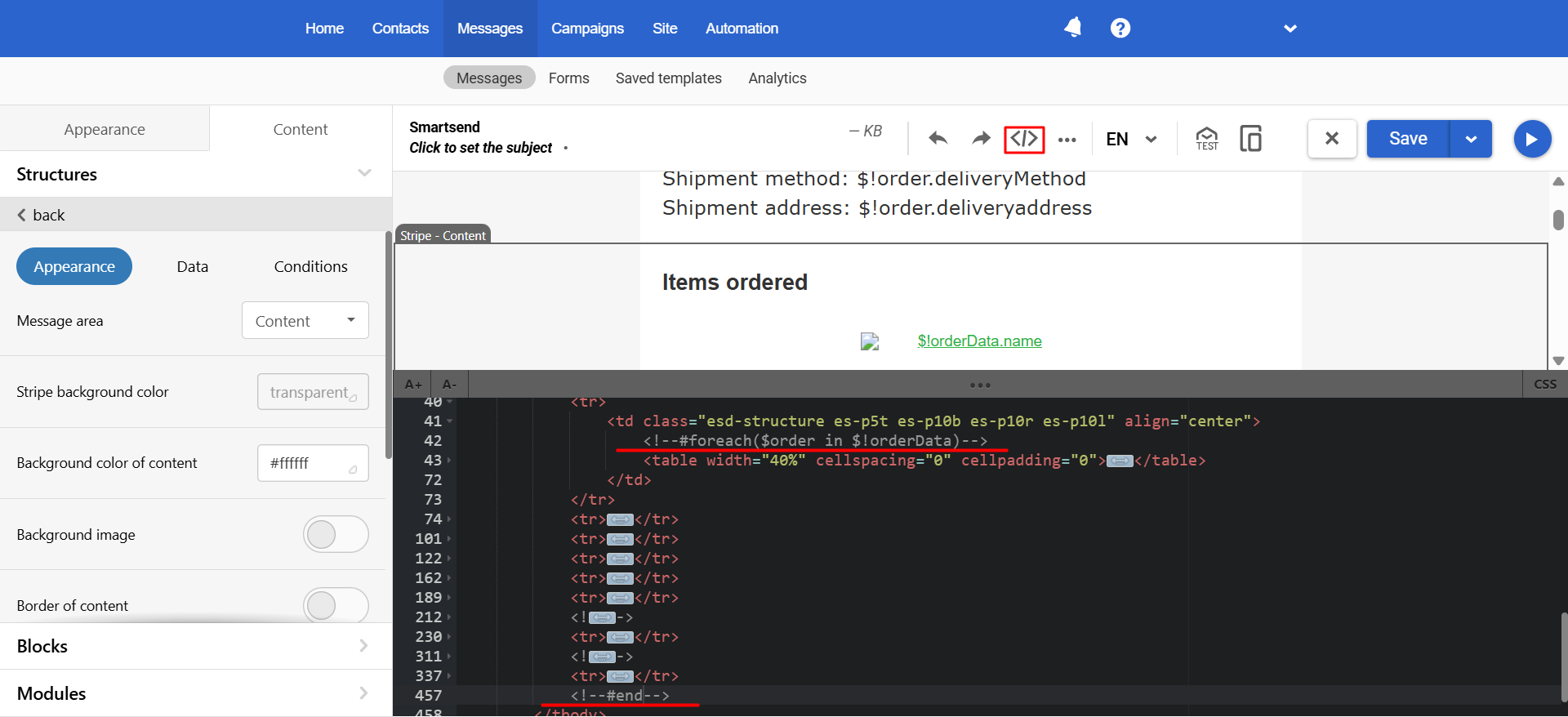The height and width of the screenshot is (717, 1568).
Task: Open the Forms sub-tab
Action: [568, 78]
